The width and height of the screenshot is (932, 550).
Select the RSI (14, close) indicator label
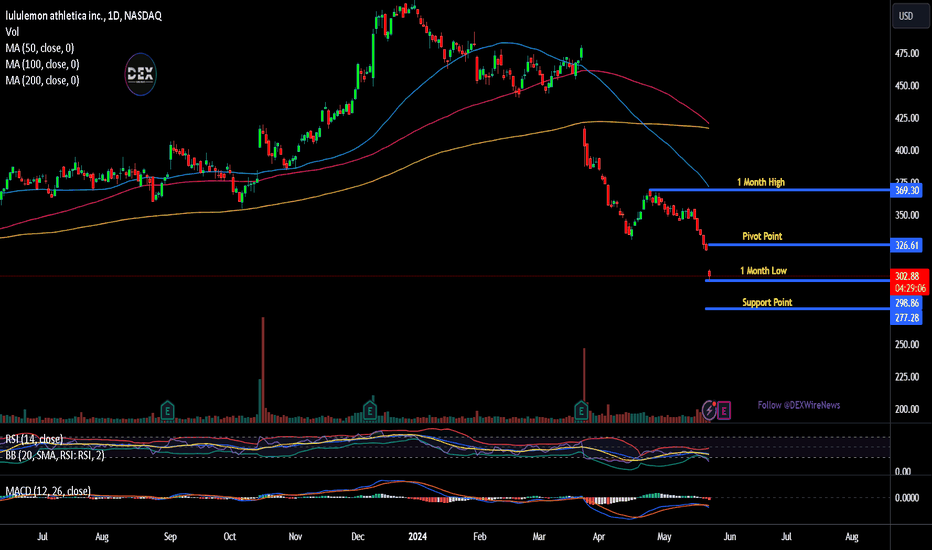click(x=34, y=439)
